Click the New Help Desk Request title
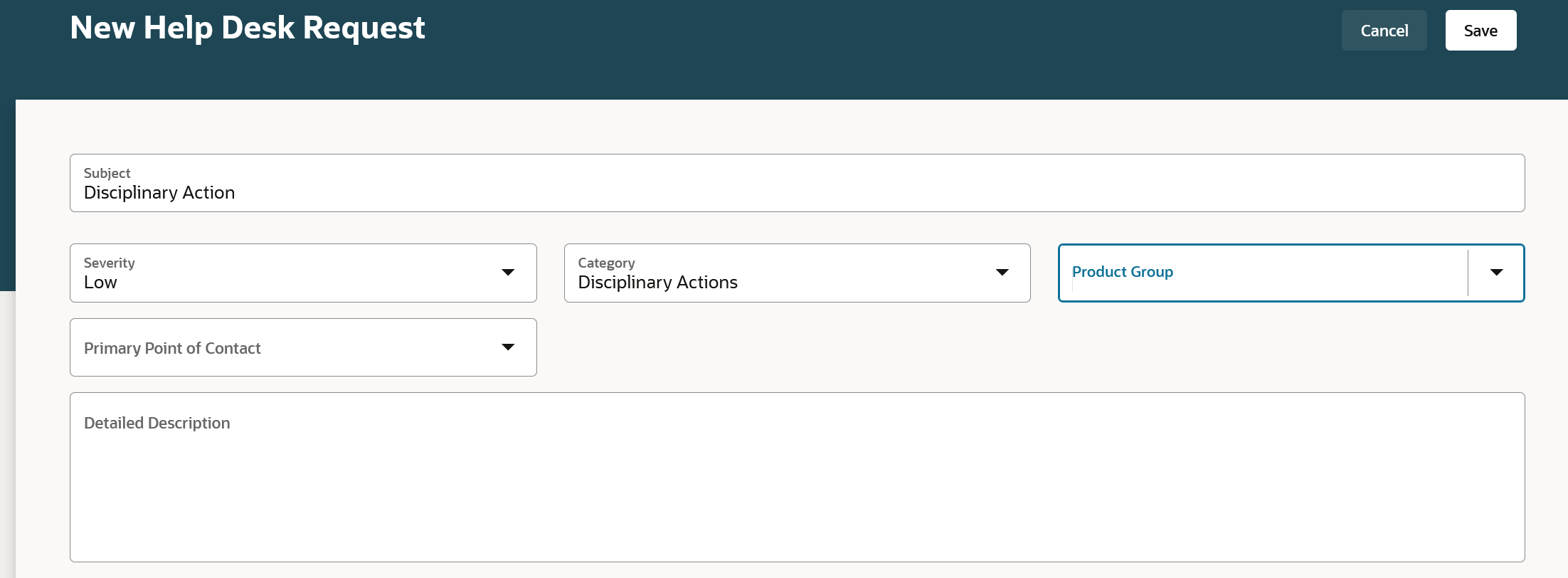 pos(248,28)
